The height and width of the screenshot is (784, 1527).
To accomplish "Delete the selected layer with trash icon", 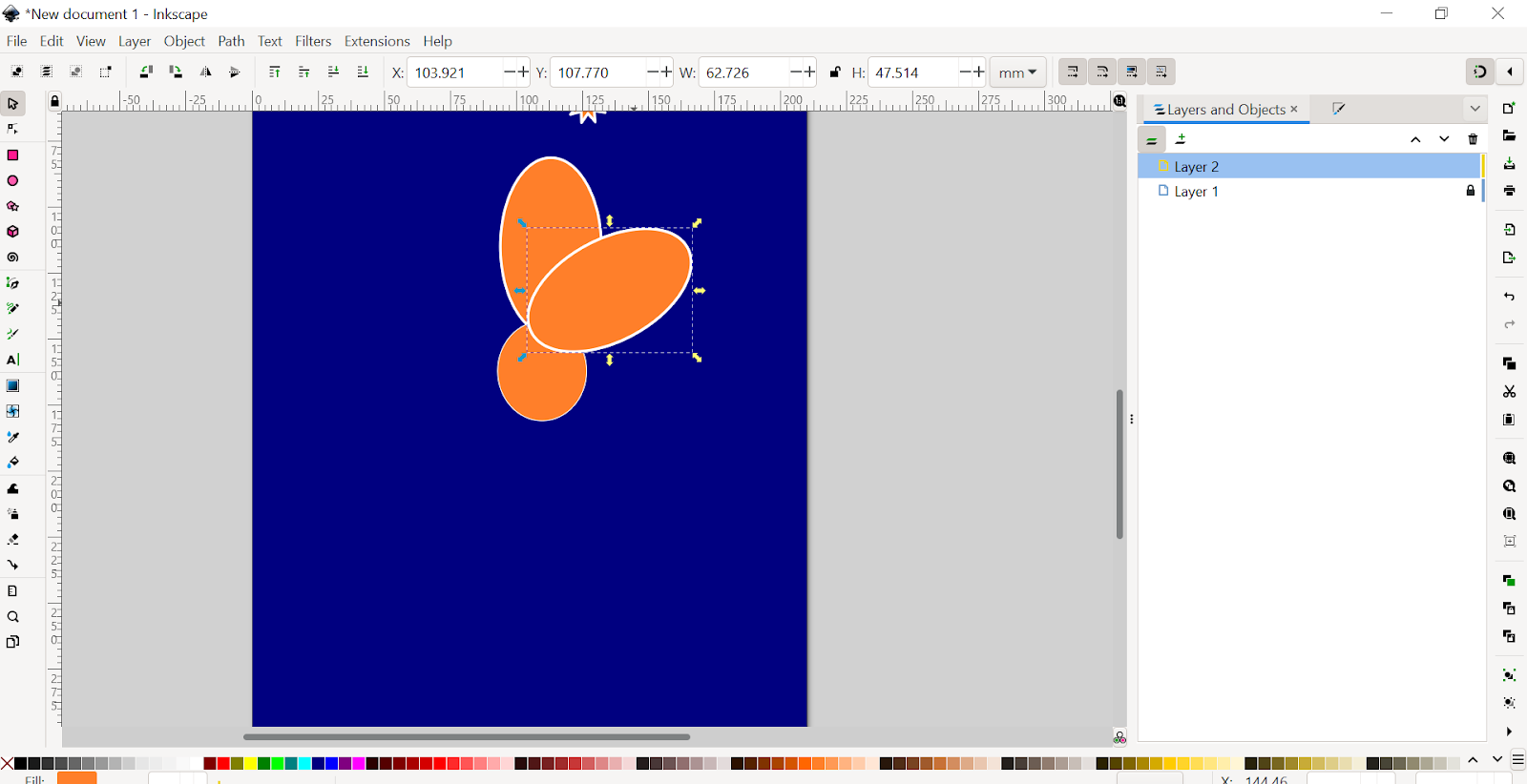I will [x=1473, y=139].
